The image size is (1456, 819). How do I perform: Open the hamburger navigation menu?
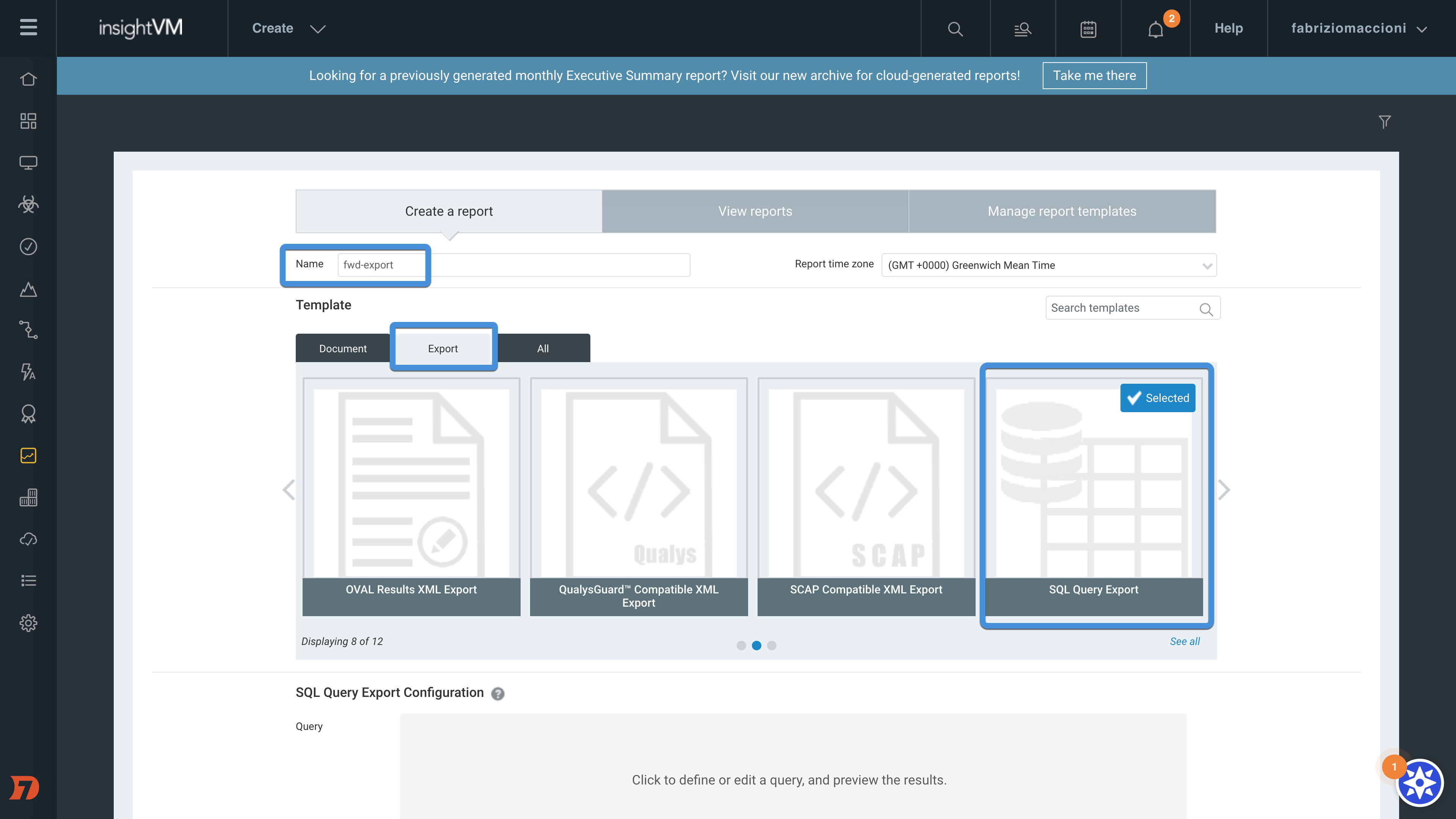tap(28, 27)
